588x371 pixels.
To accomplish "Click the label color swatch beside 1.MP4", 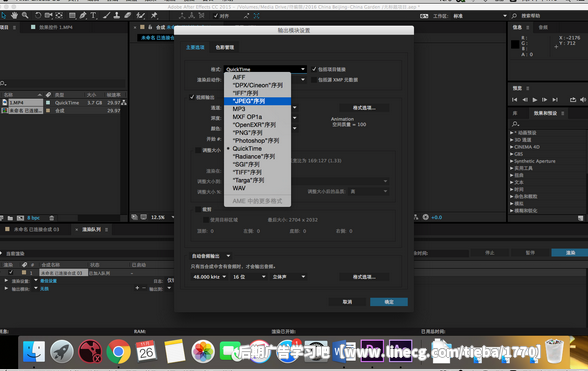I will 48,102.
